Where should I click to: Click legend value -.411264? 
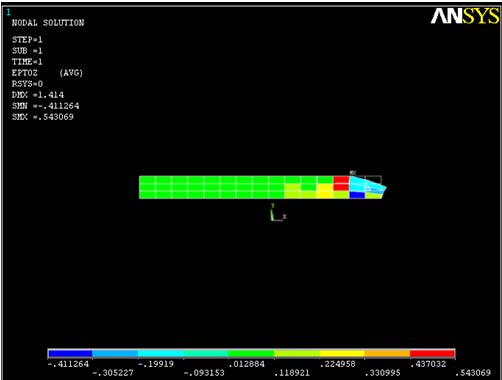tap(68, 364)
